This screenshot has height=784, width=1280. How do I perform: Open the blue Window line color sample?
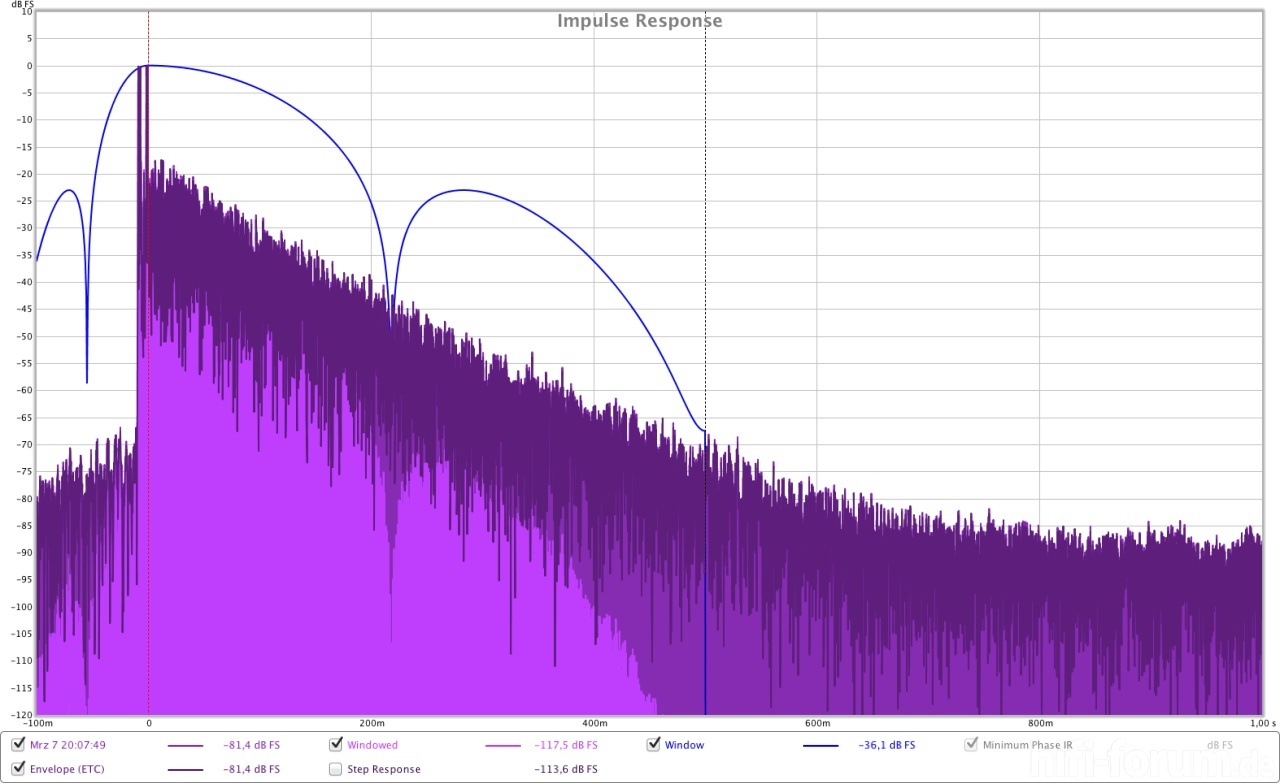820,745
